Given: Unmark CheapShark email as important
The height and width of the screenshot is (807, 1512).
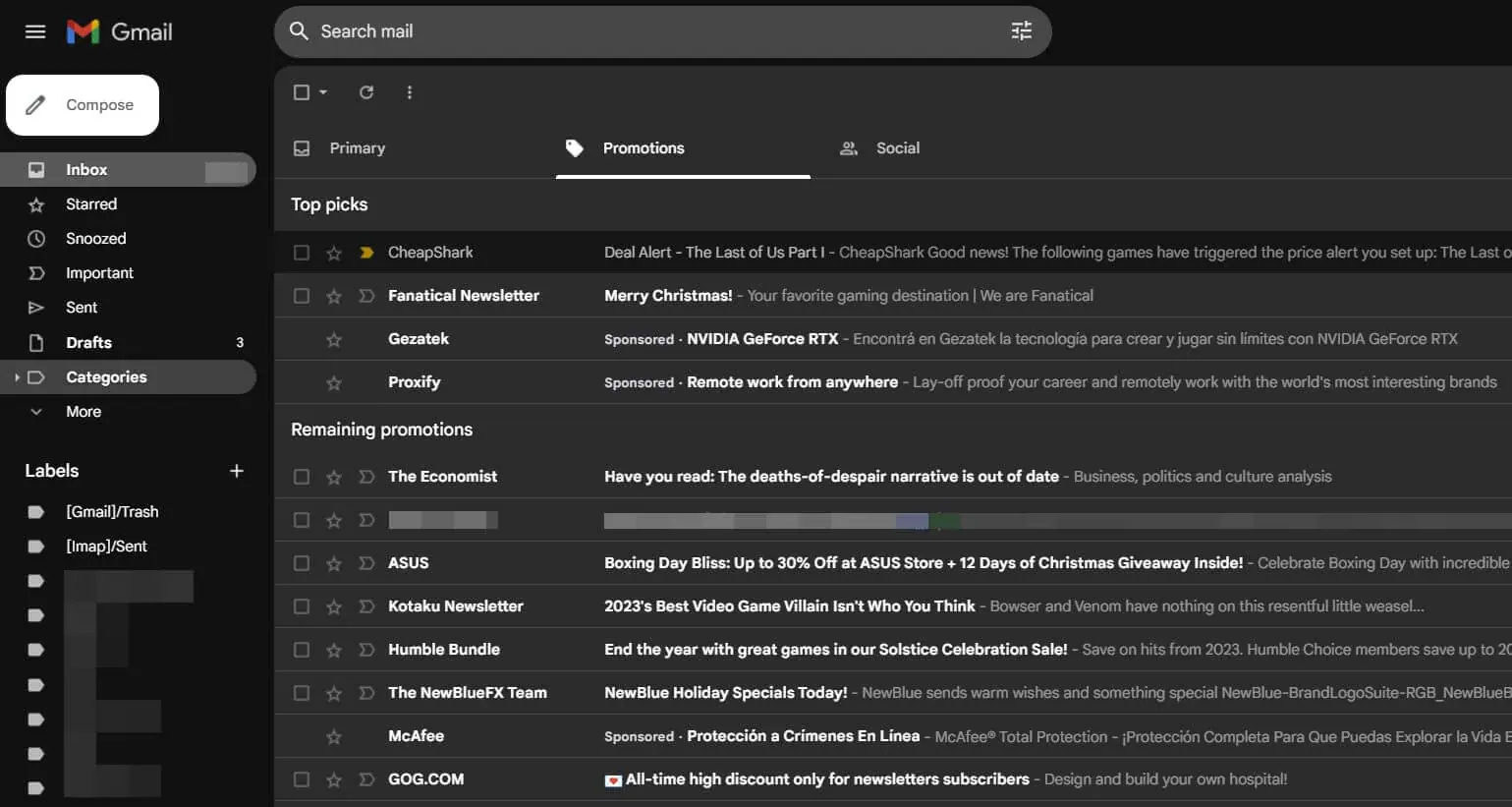Looking at the screenshot, I should point(366,253).
